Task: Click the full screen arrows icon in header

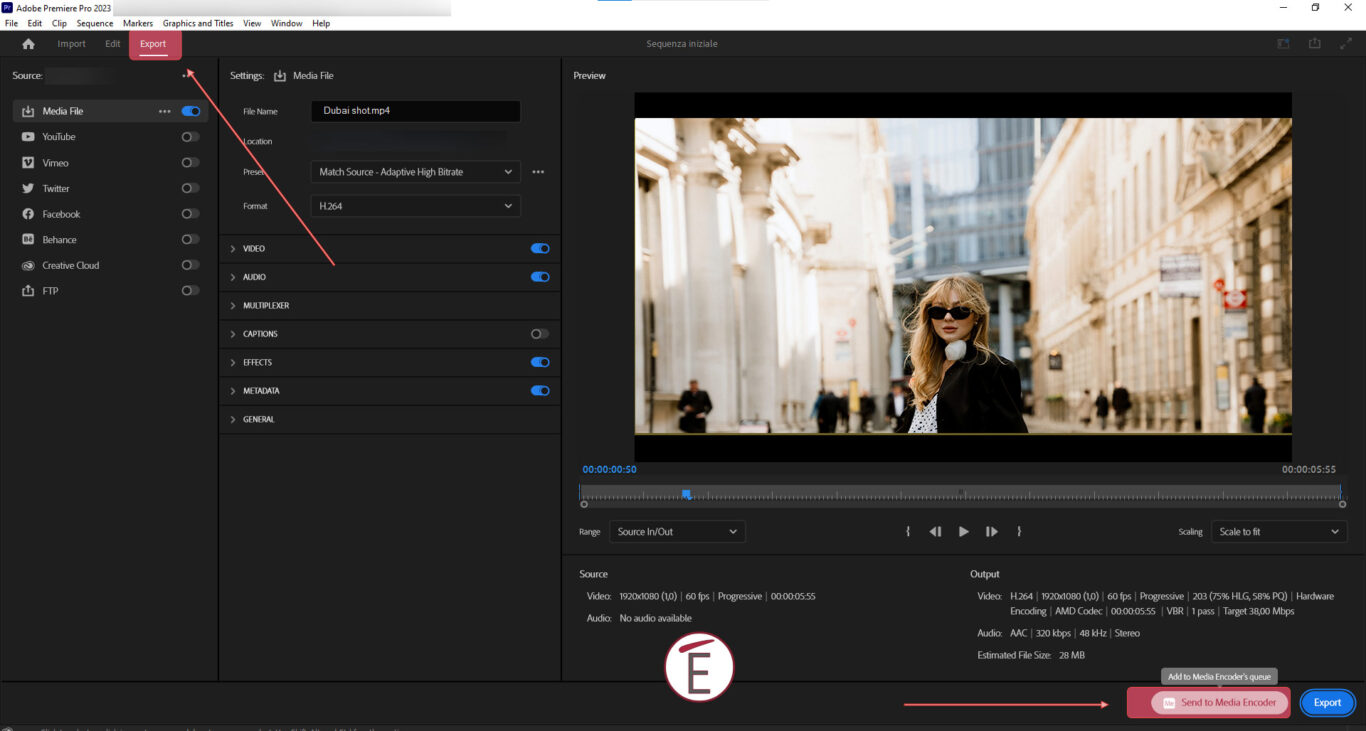Action: point(1345,44)
